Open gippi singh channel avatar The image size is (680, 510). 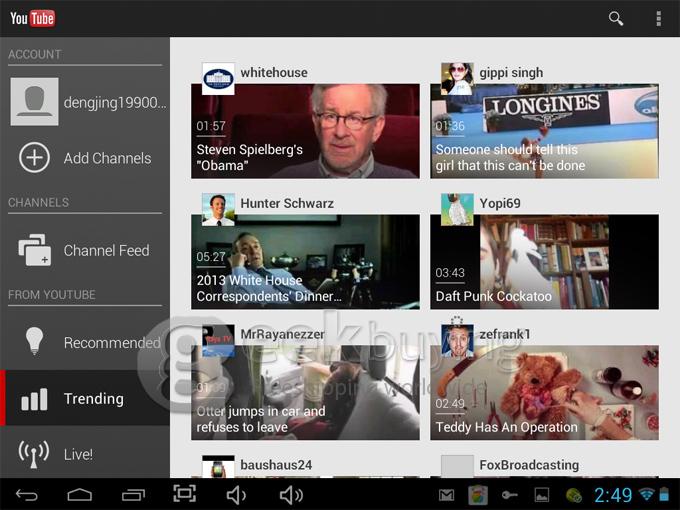[x=457, y=79]
